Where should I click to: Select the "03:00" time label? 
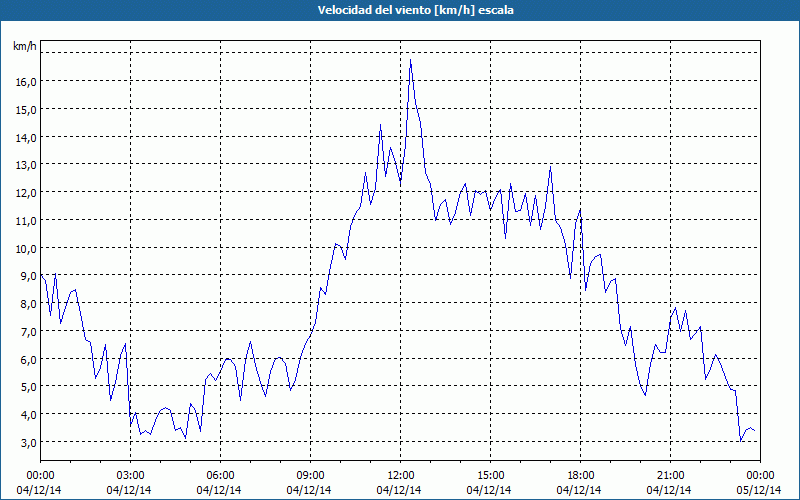131,476
